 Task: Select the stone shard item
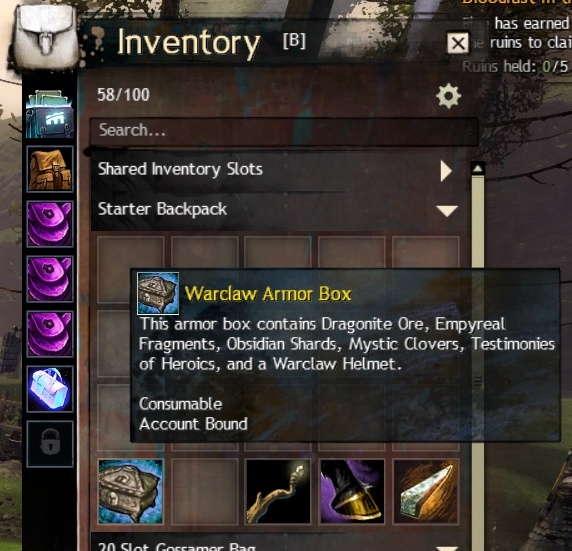coord(425,491)
